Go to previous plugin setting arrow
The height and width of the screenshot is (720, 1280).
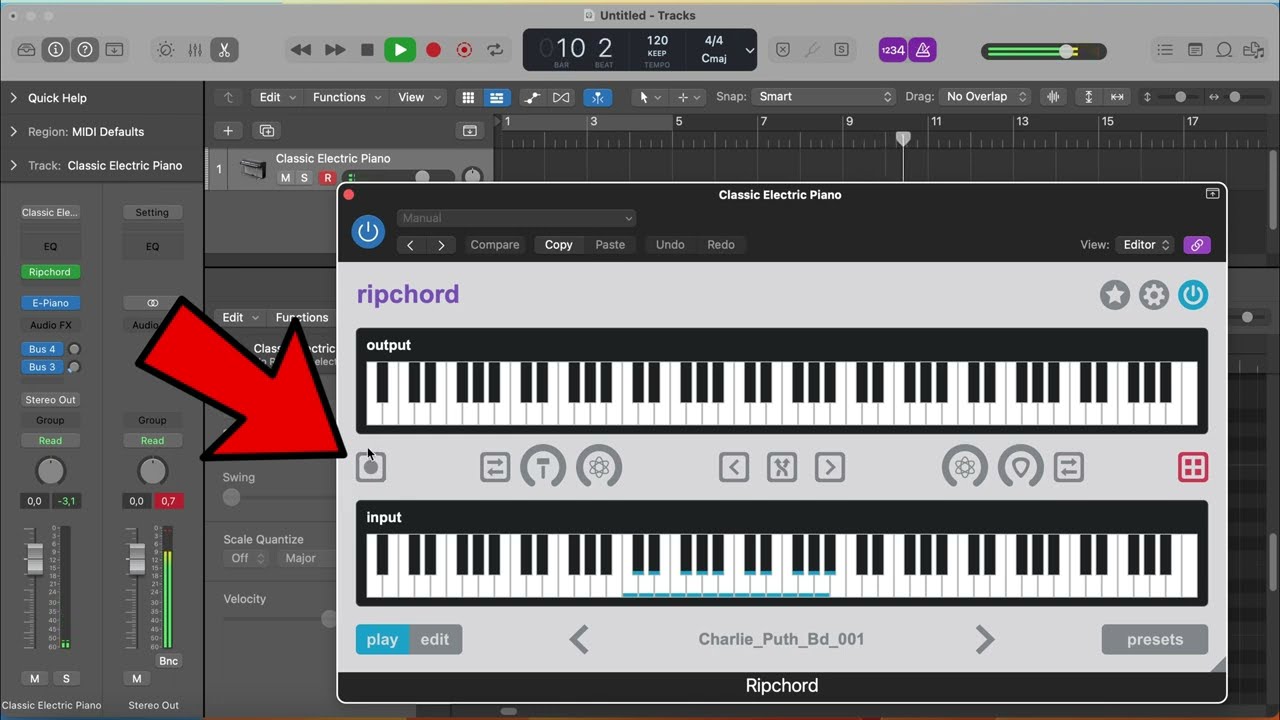click(410, 245)
